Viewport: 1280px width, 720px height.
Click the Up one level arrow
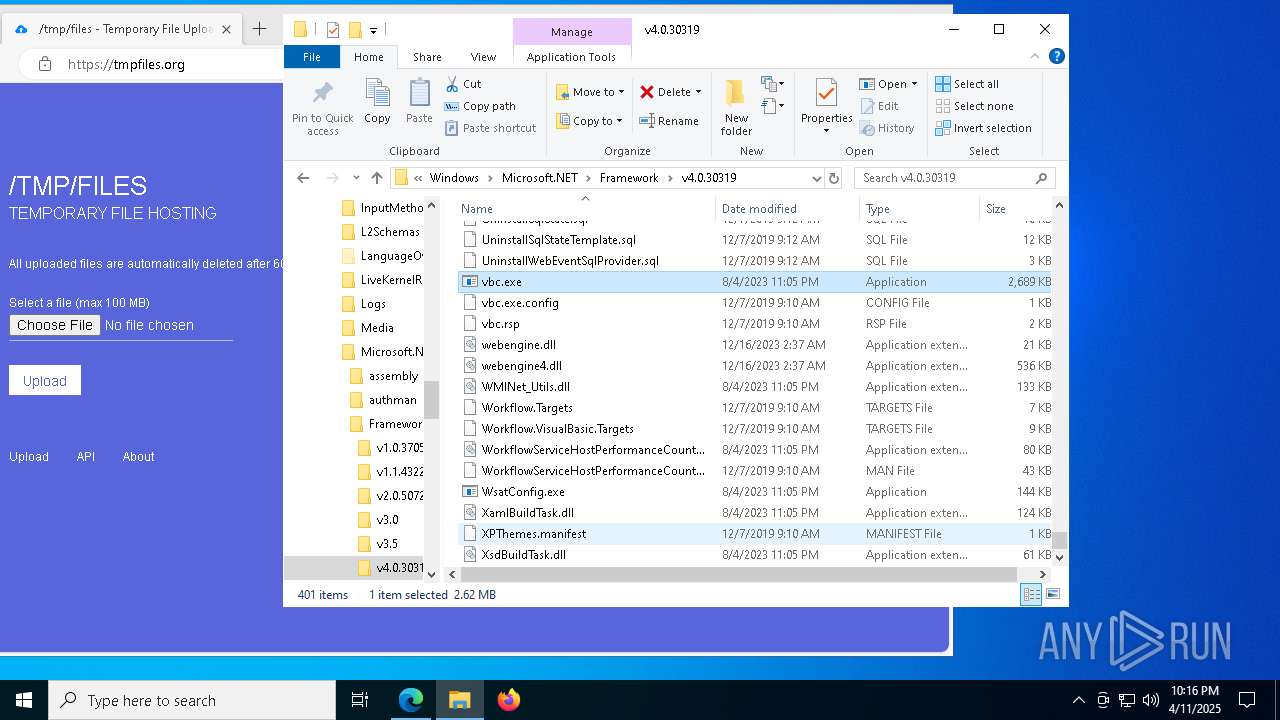(377, 178)
